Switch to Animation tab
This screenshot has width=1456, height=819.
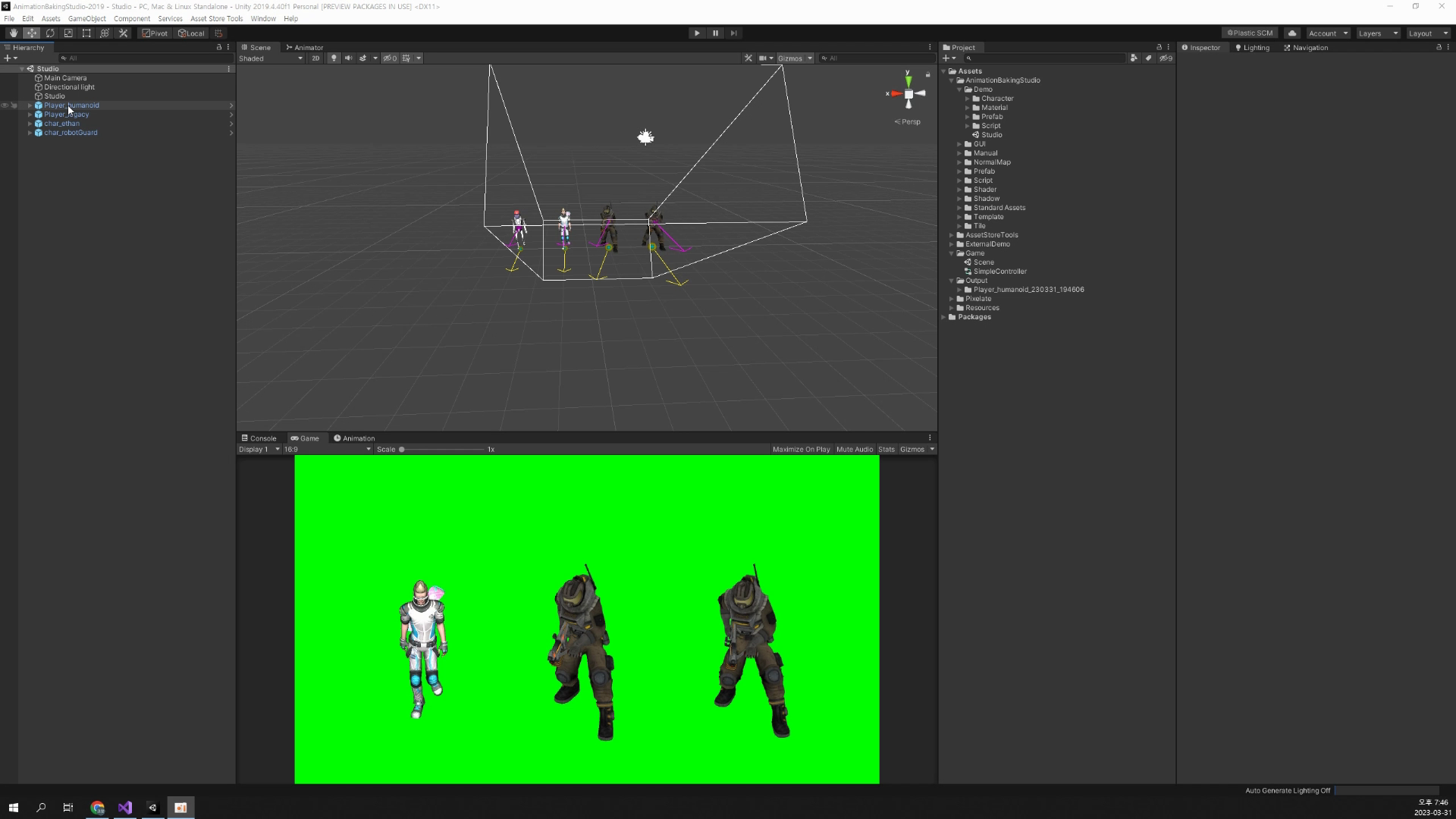tap(354, 438)
